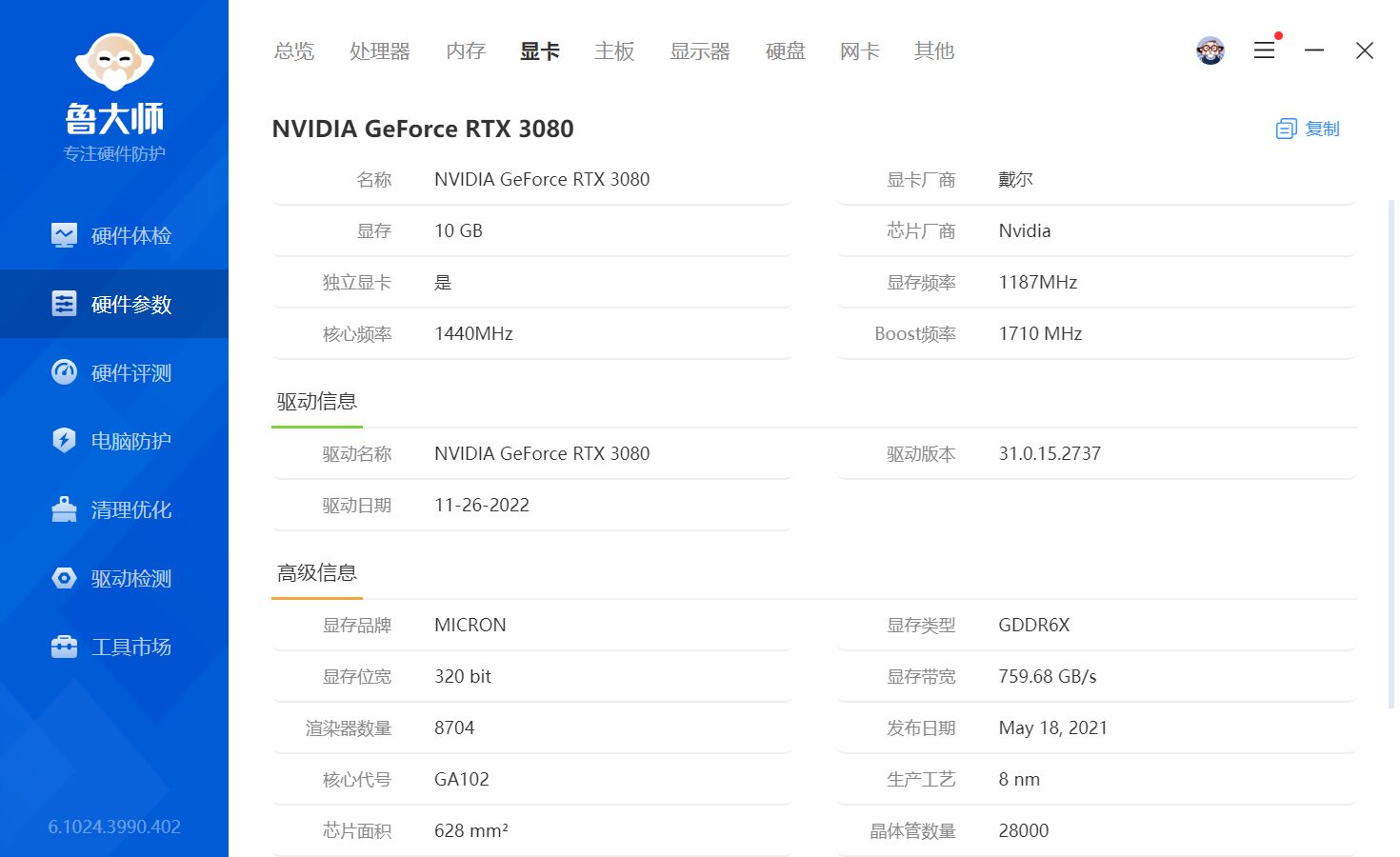Click the 鲁大师 logo mascot
Image resolution: width=1400 pixels, height=857 pixels.
click(x=114, y=62)
